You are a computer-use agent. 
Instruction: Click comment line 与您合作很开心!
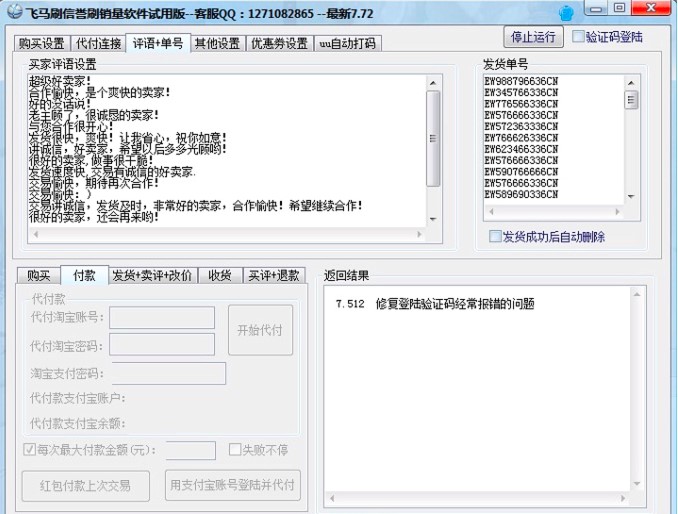pos(71,127)
